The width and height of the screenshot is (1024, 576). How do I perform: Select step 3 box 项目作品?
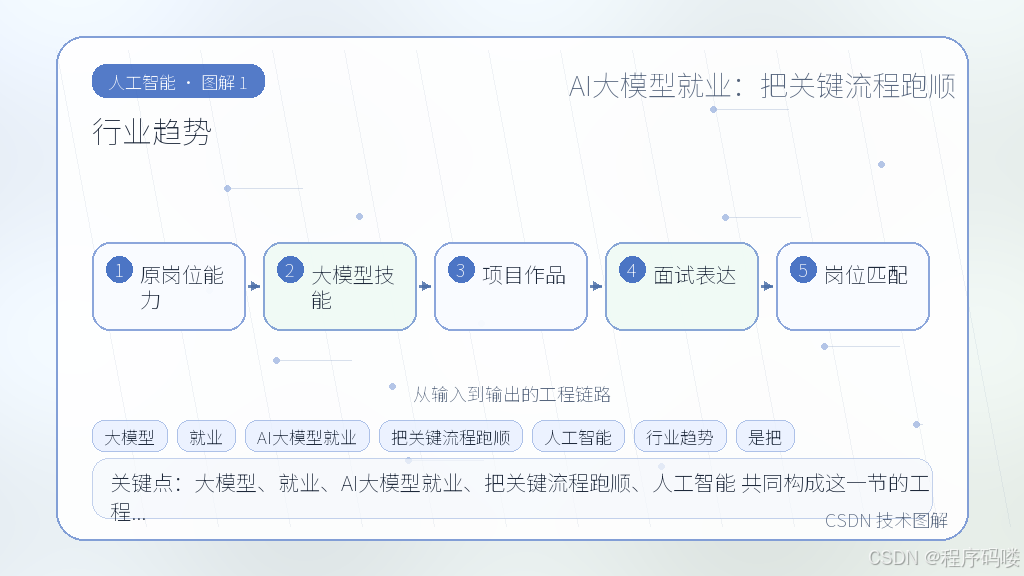click(x=511, y=286)
